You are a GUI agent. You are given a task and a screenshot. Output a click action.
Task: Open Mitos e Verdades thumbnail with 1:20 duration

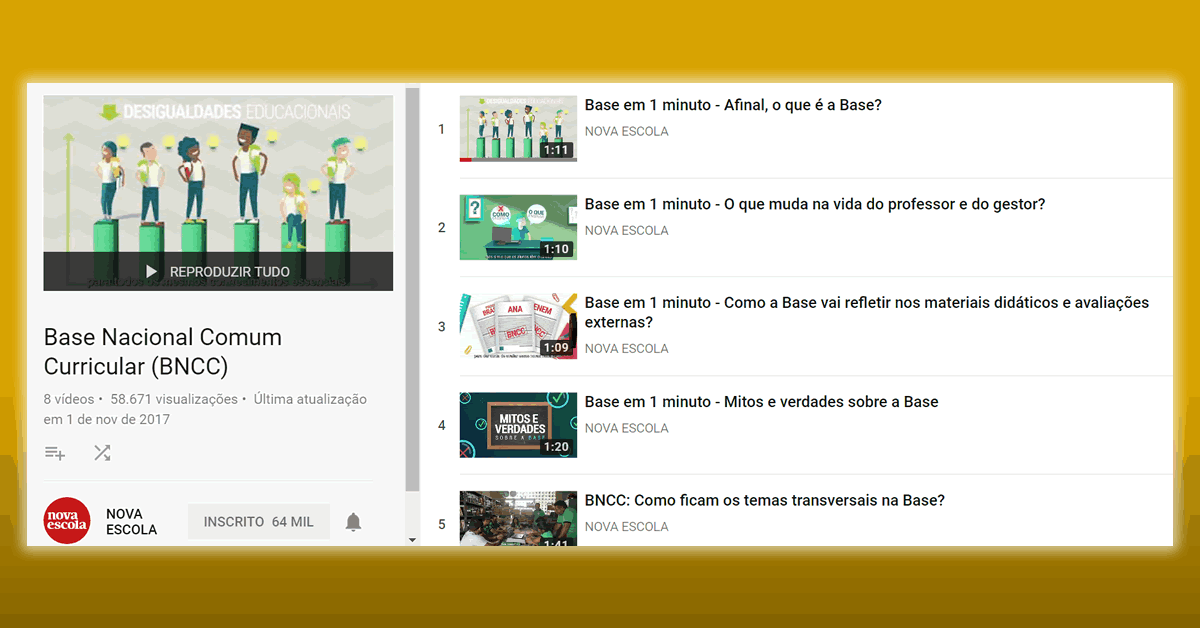coord(518,425)
